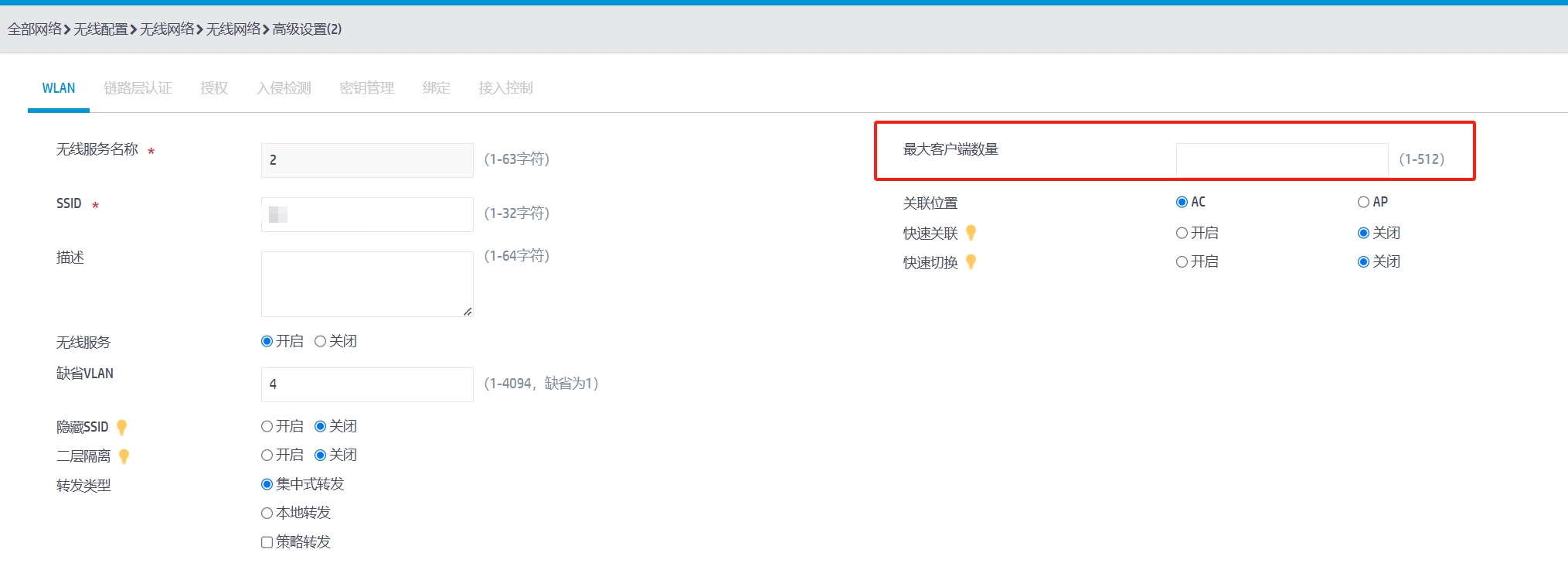Image resolution: width=1568 pixels, height=570 pixels.
Task: Go to 全部网络 in breadcrumb
Action: [x=35, y=29]
